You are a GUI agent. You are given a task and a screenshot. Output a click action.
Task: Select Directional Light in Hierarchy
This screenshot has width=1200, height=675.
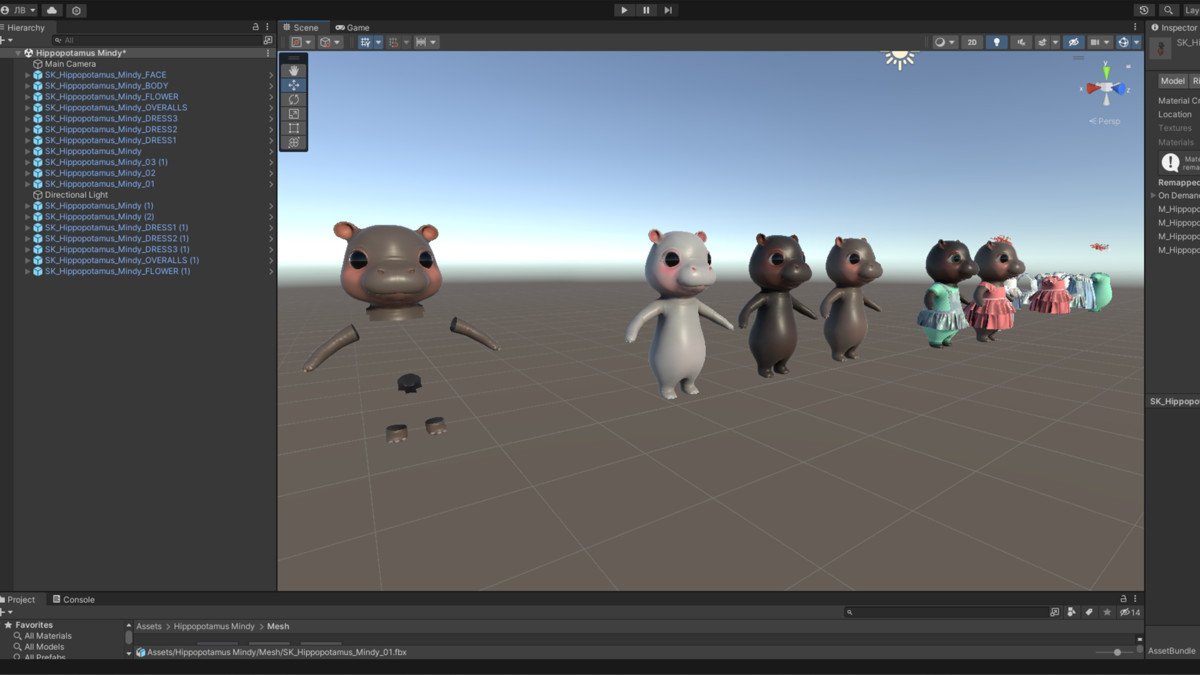pyautogui.click(x=76, y=195)
